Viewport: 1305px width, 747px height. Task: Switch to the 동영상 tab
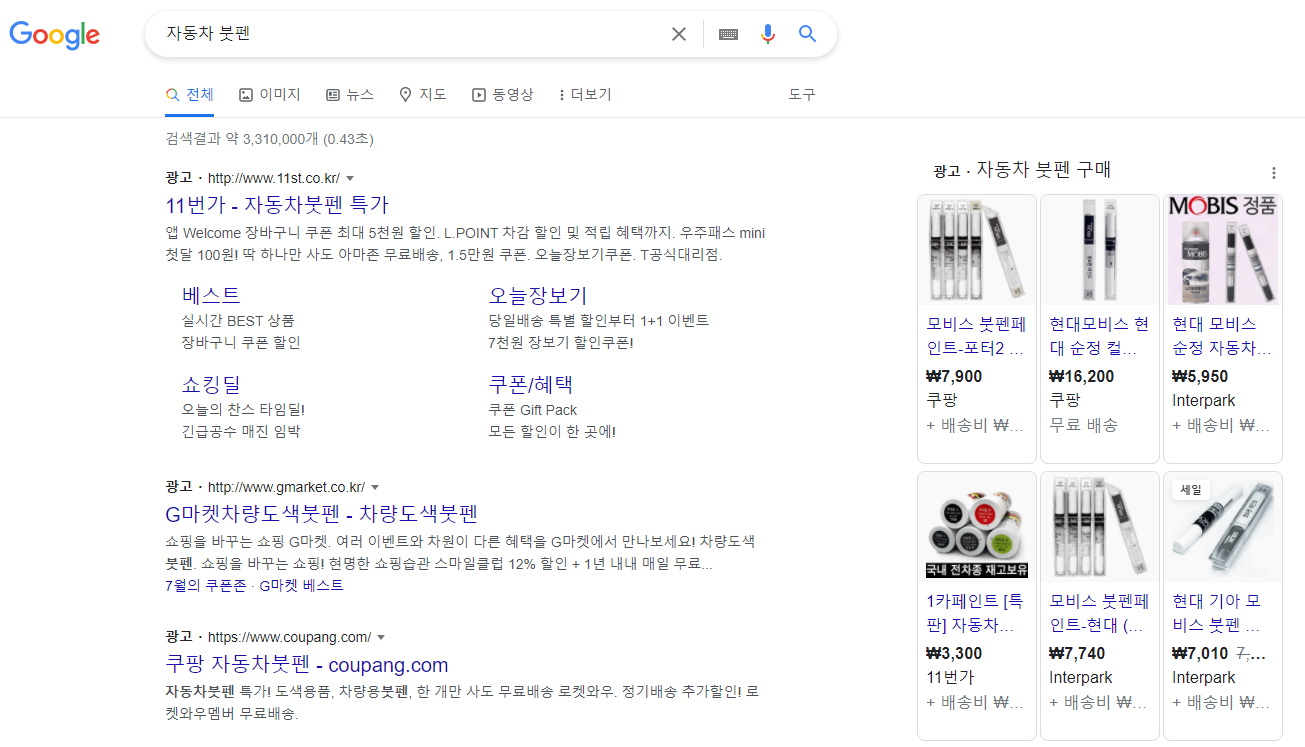[502, 95]
